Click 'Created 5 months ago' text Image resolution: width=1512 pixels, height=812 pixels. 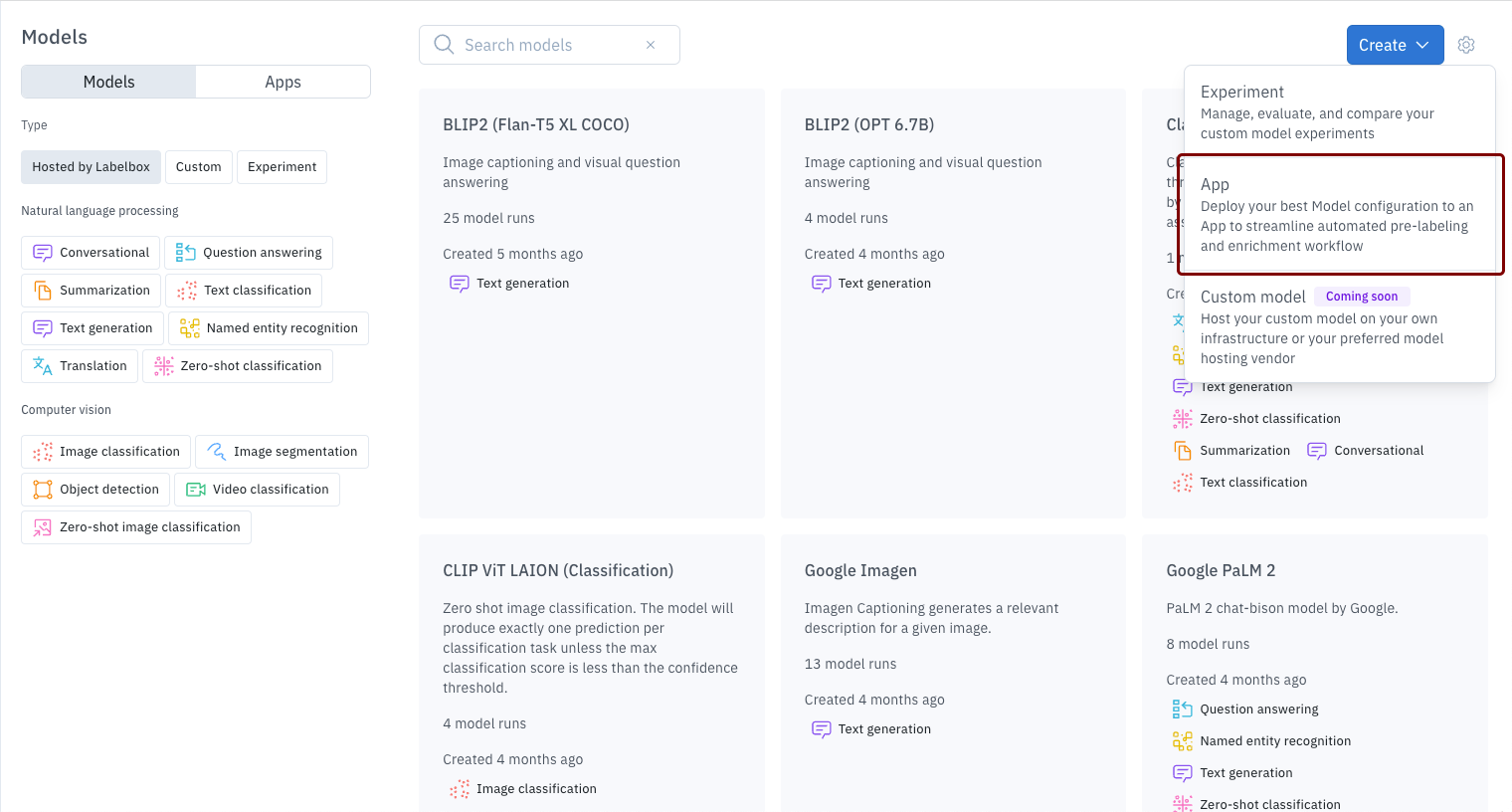513,254
